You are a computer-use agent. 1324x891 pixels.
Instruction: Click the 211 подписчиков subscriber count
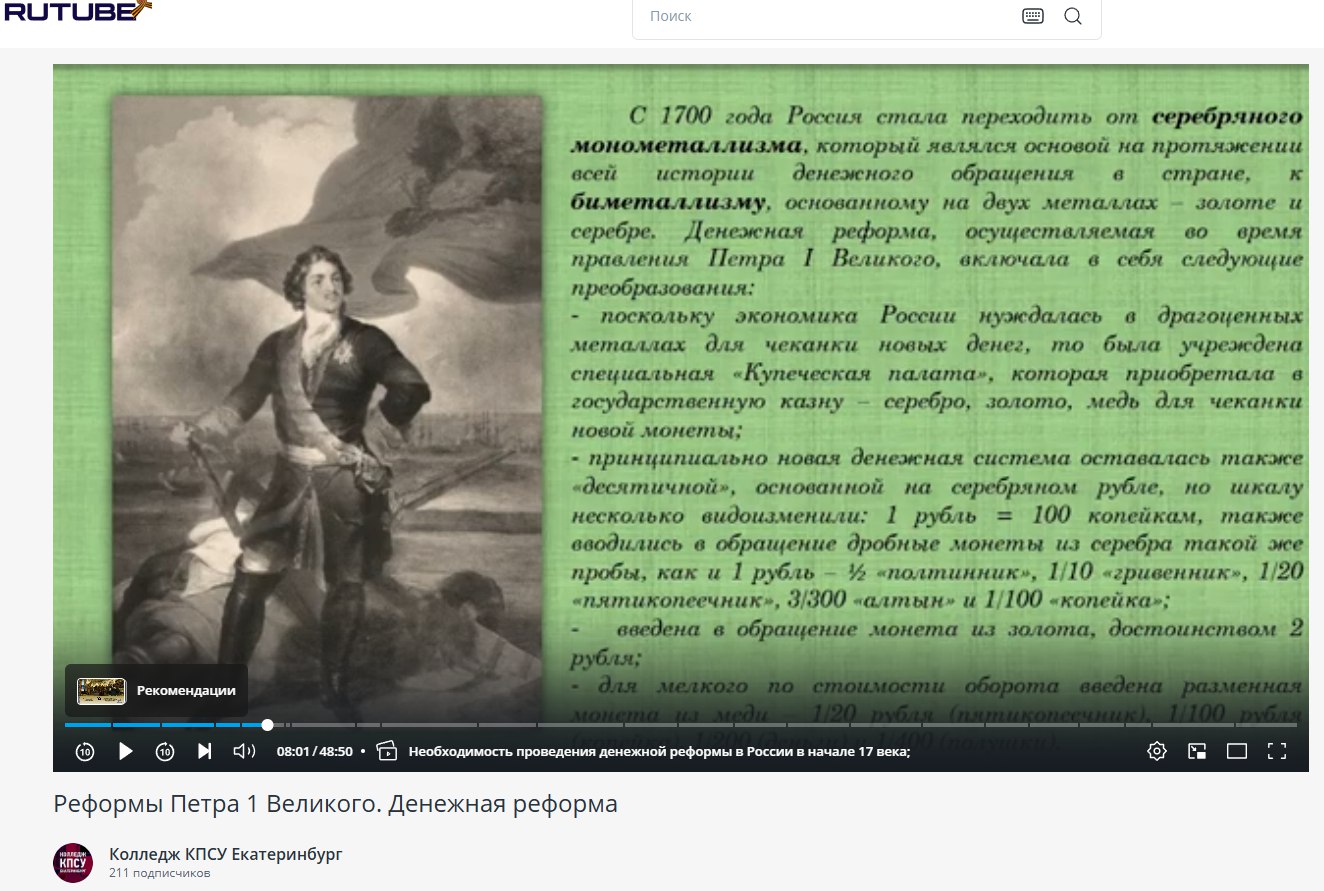(159, 873)
